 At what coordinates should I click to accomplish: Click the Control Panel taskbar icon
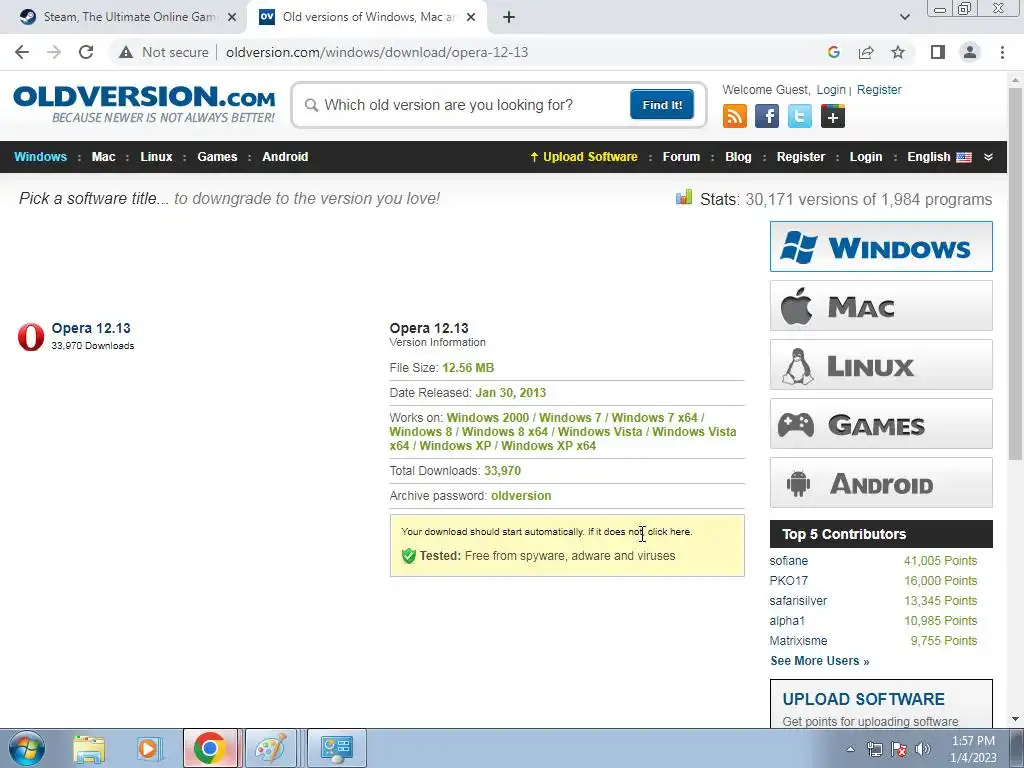337,748
